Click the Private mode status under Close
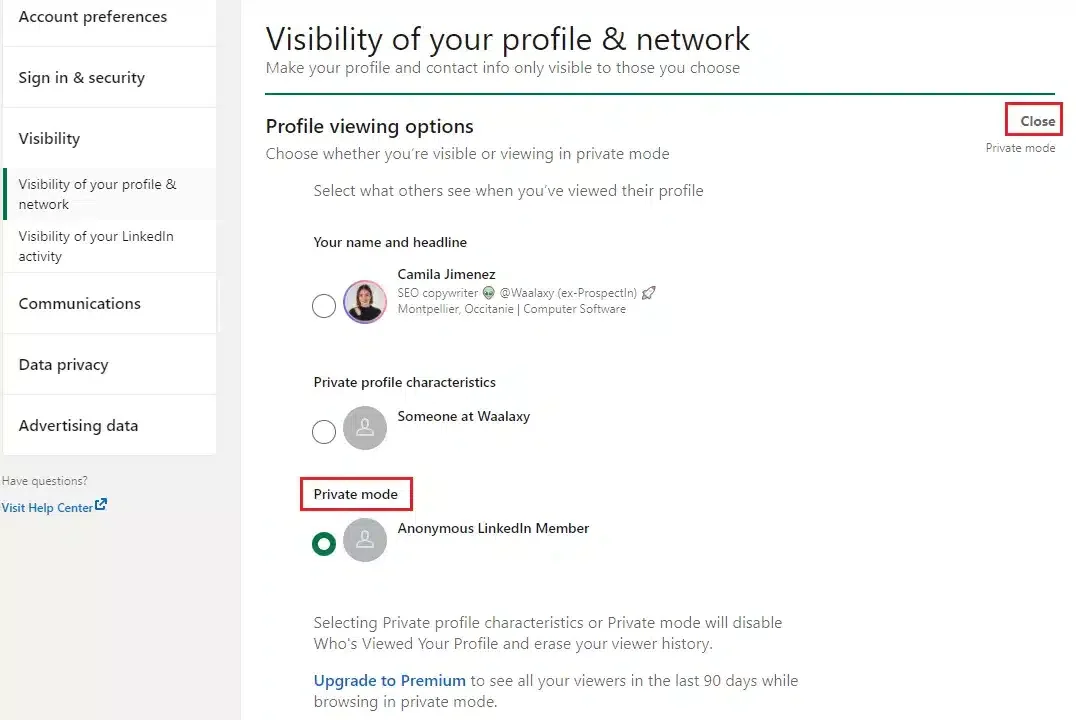This screenshot has width=1076, height=720. pos(1020,148)
